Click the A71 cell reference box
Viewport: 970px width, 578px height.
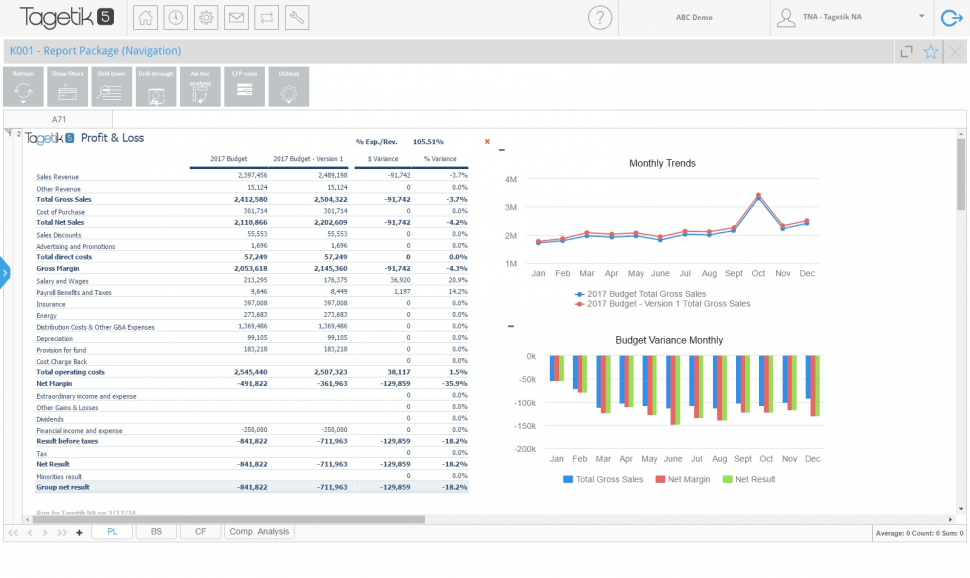tap(58, 119)
